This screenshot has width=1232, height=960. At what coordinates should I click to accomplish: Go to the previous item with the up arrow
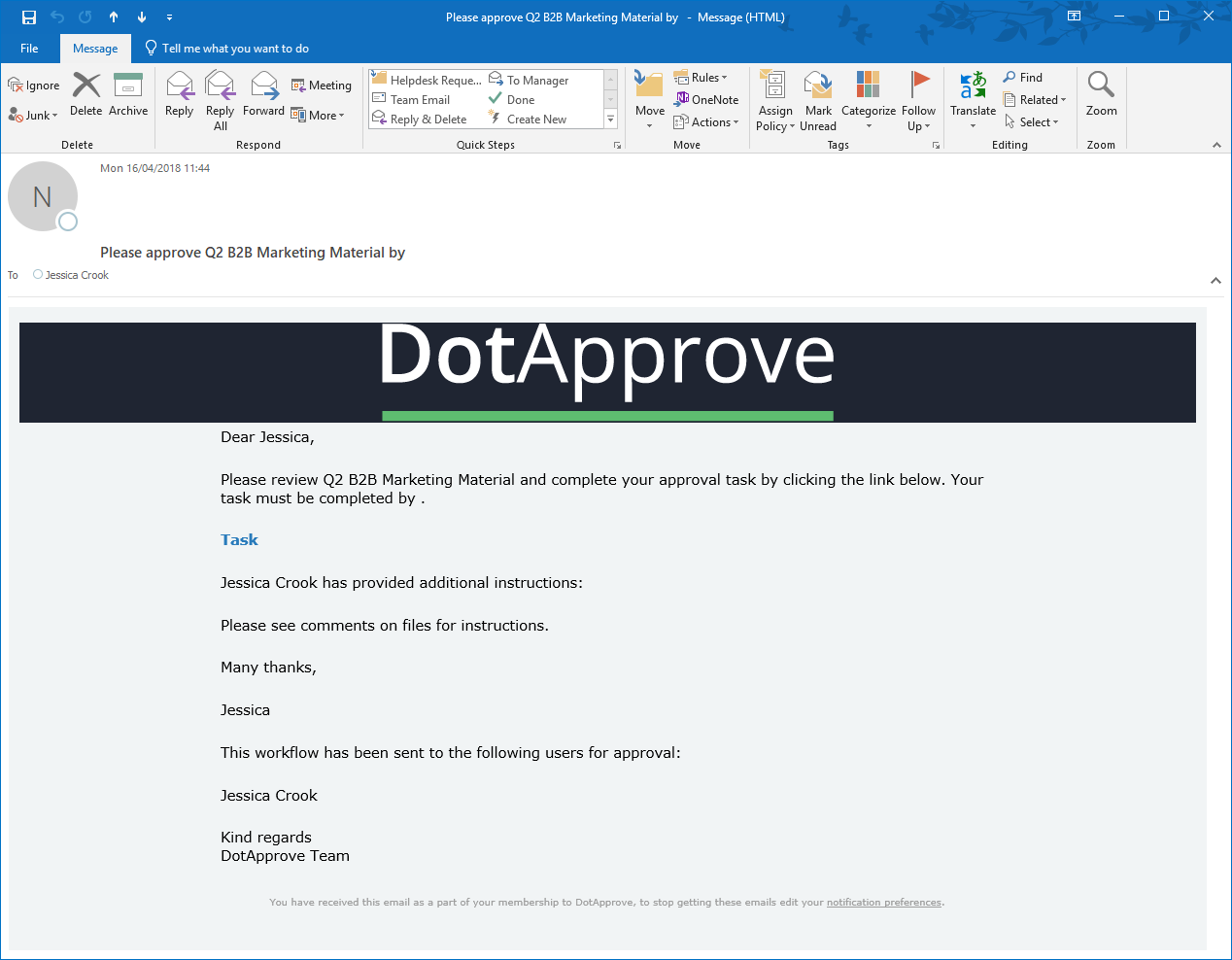click(x=114, y=17)
